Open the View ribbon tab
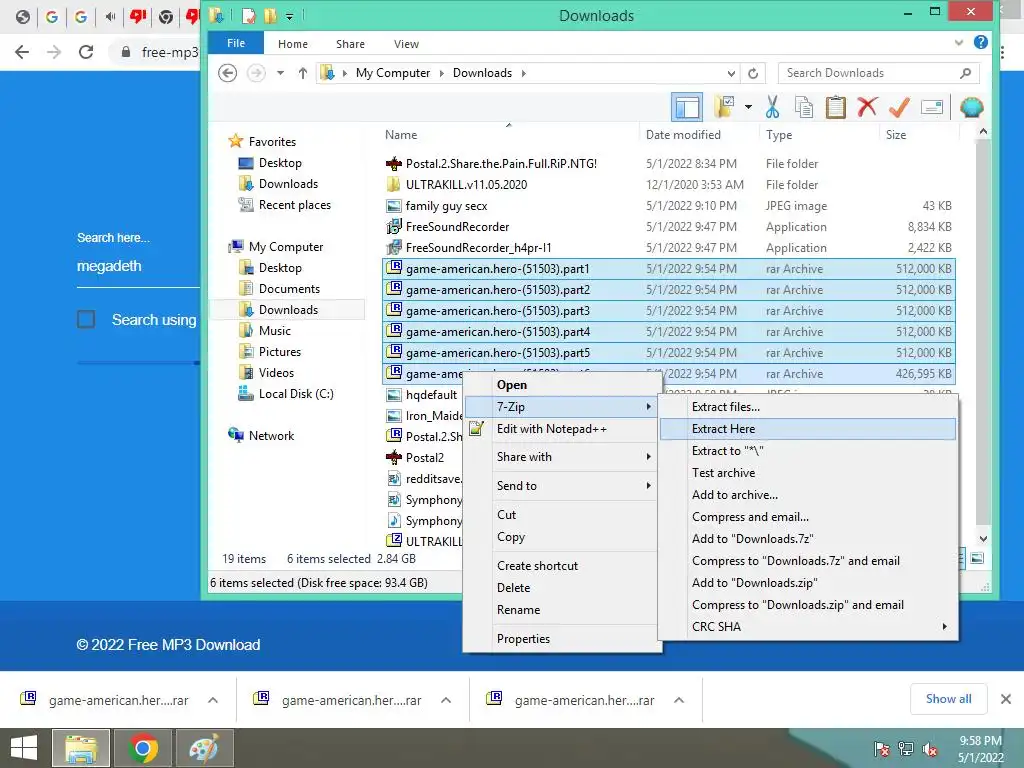Viewport: 1024px width, 768px height. (406, 44)
